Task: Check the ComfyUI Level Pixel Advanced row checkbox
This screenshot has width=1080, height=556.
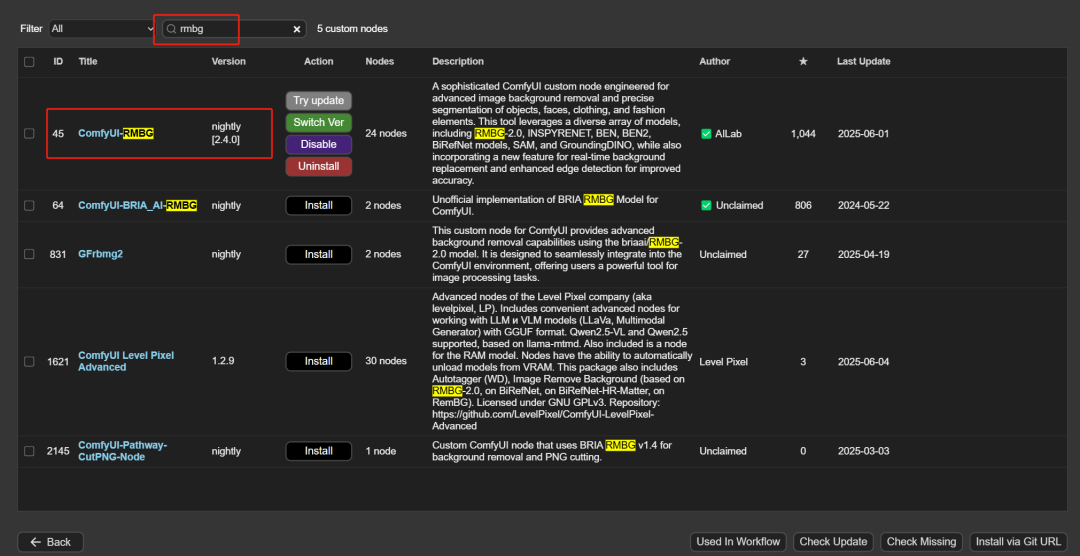Action: click(x=29, y=361)
